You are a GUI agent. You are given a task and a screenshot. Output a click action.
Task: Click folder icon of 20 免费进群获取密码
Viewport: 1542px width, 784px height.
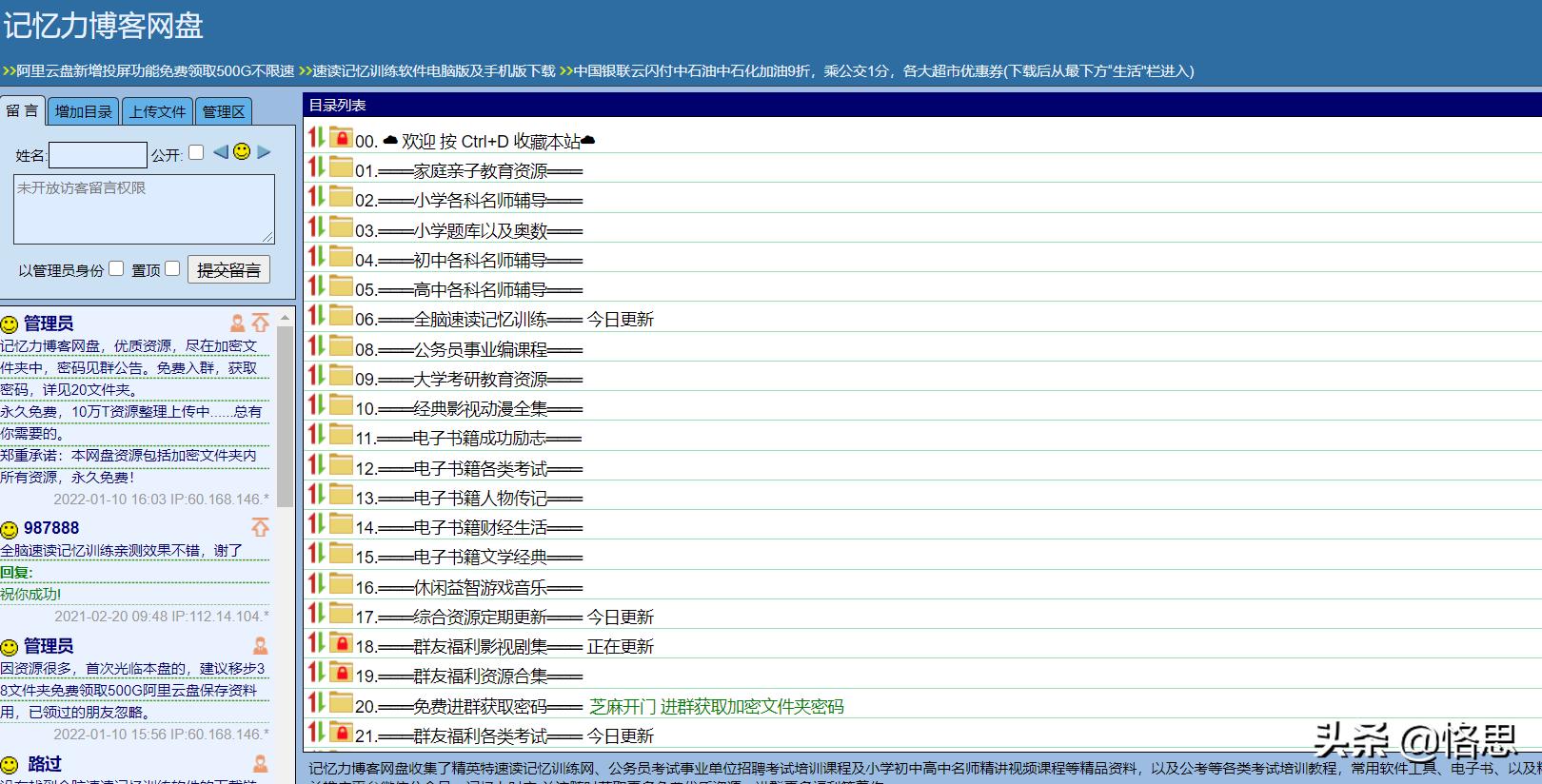pyautogui.click(x=341, y=703)
